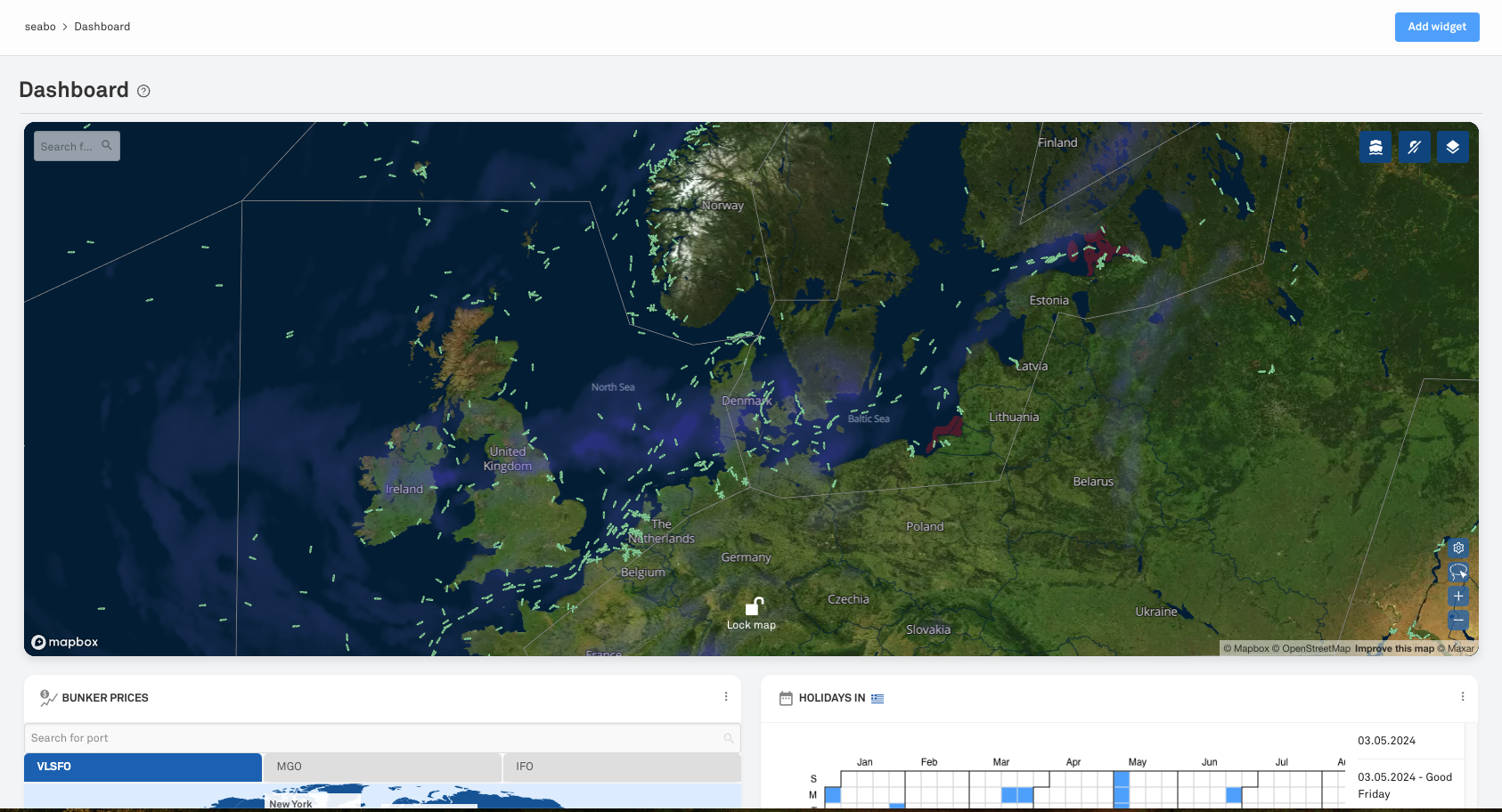Click the Add widget button
Screen dimensions: 1502x812
(x=1436, y=27)
